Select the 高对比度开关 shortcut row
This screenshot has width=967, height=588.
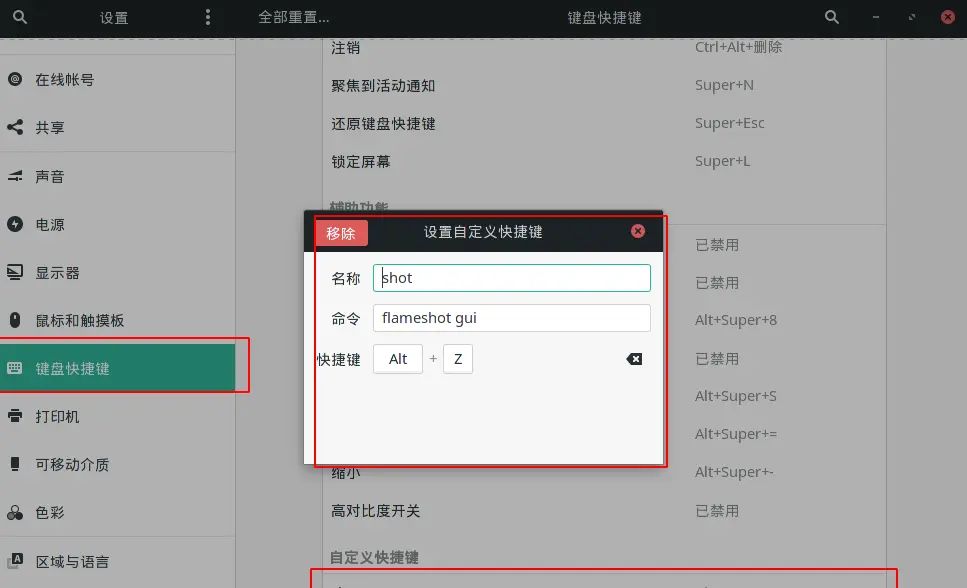click(x=604, y=511)
